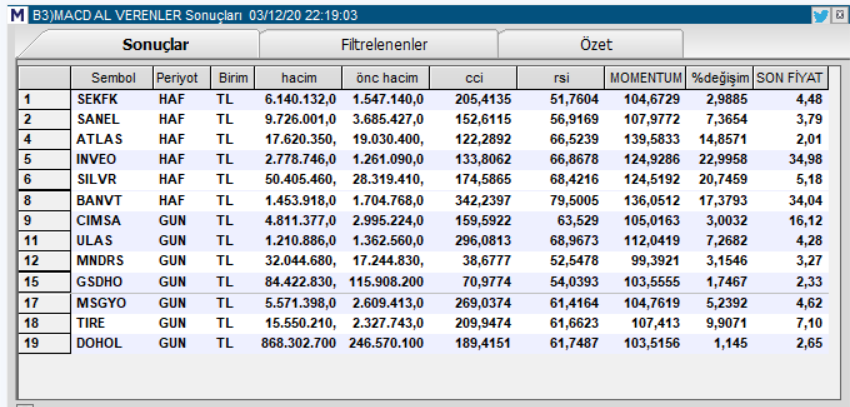Click hacim value 50.405.460,
This screenshot has width=850, height=407.
tap(301, 179)
